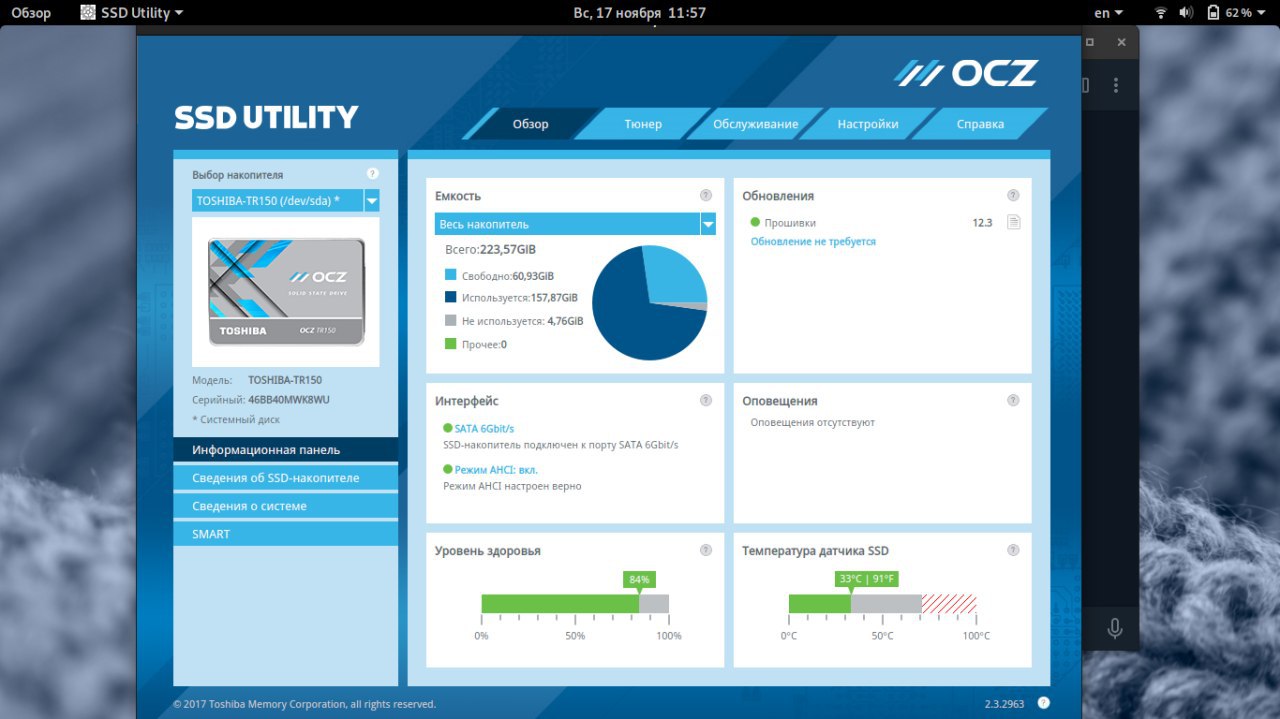Open help icon in Емкость panel
1280x719 pixels.
[706, 196]
